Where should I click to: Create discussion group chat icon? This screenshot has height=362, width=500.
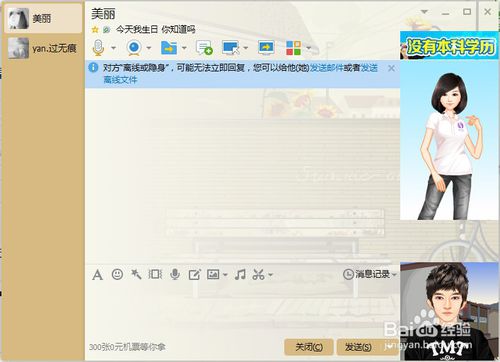point(204,48)
